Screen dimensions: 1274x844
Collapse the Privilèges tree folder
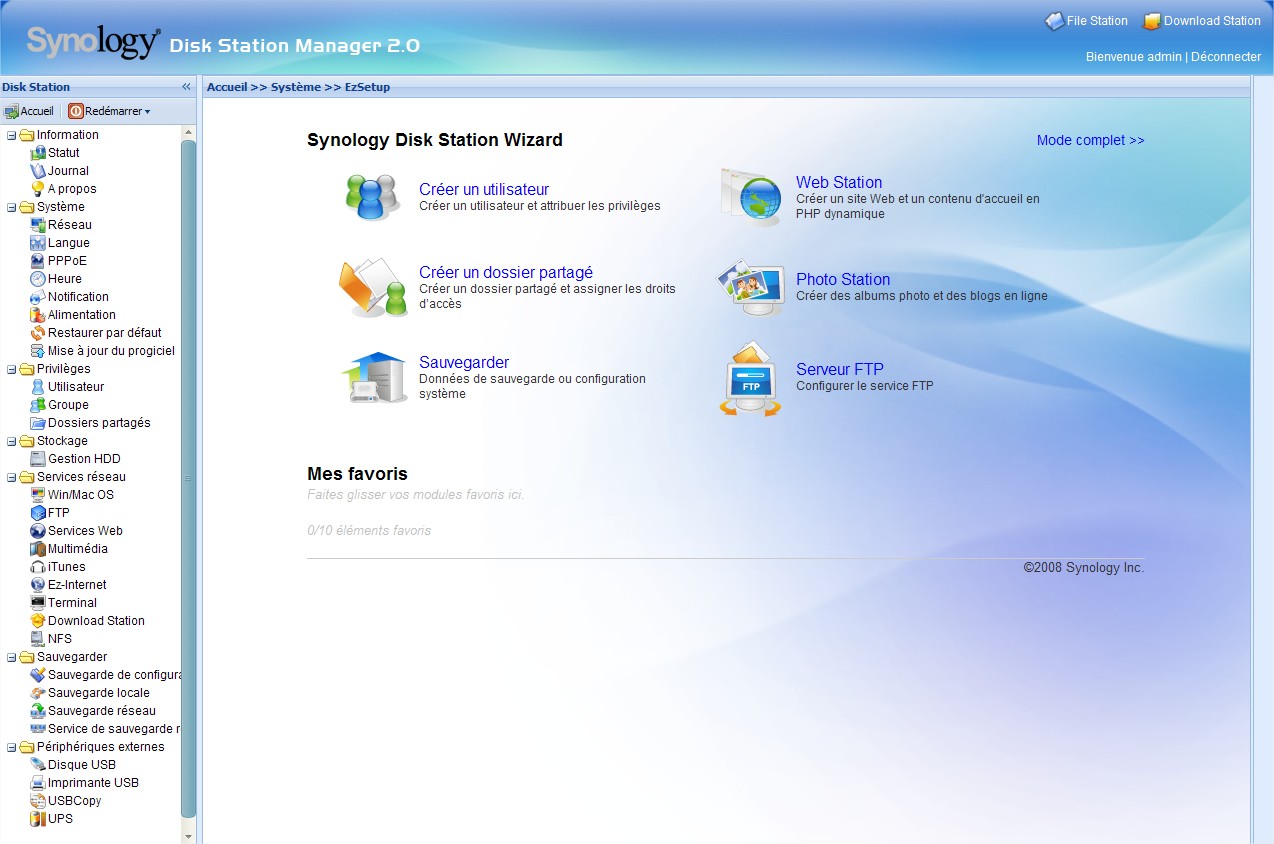point(12,369)
